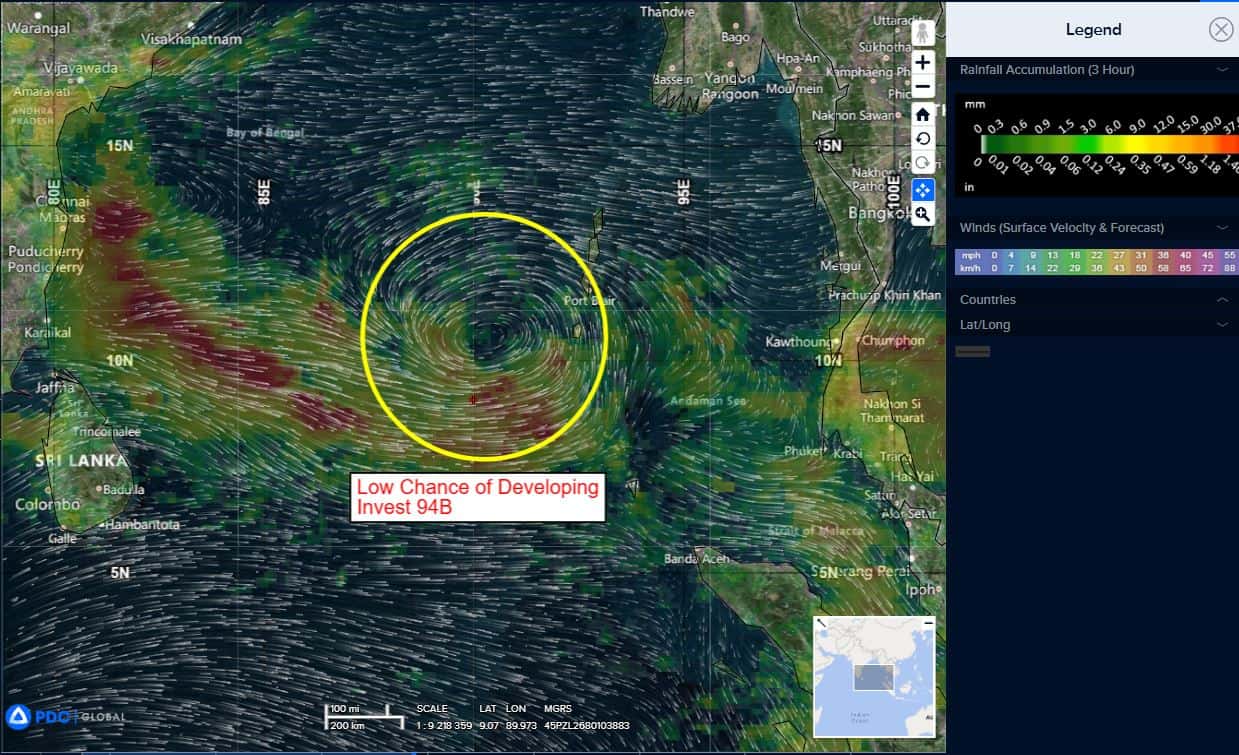
Task: Go to next map extent
Action: pyautogui.click(x=922, y=164)
